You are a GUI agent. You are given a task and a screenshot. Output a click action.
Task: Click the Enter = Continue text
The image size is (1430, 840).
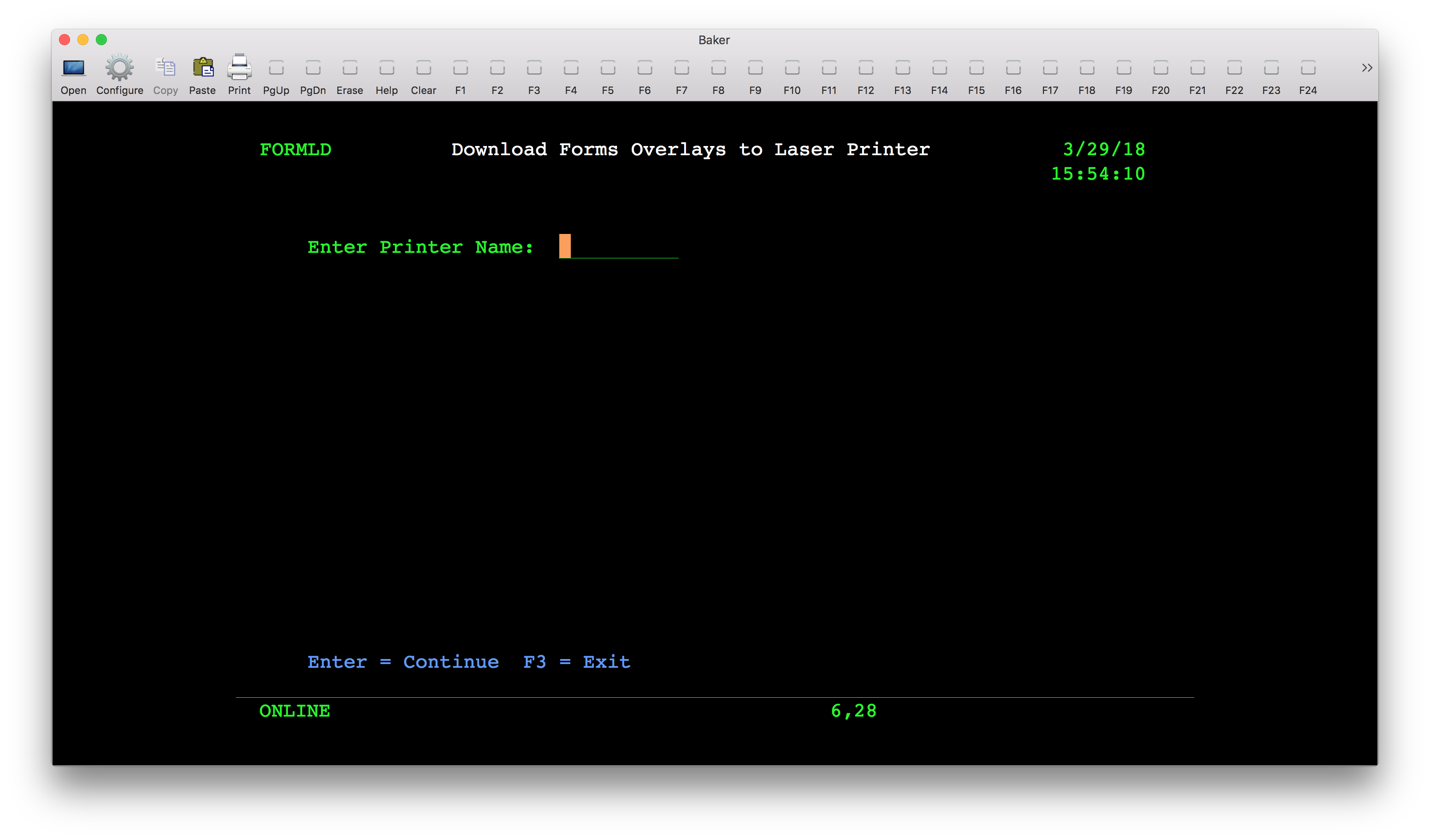point(403,662)
